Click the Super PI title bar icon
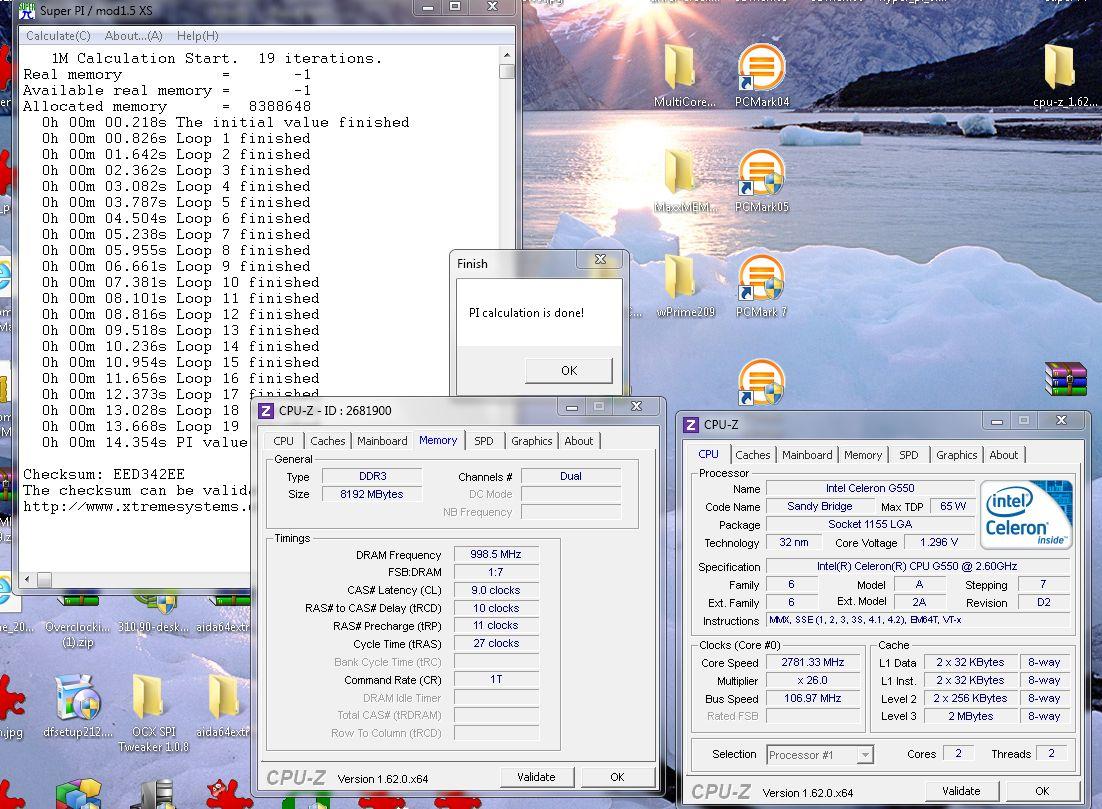1102x809 pixels. [27, 10]
